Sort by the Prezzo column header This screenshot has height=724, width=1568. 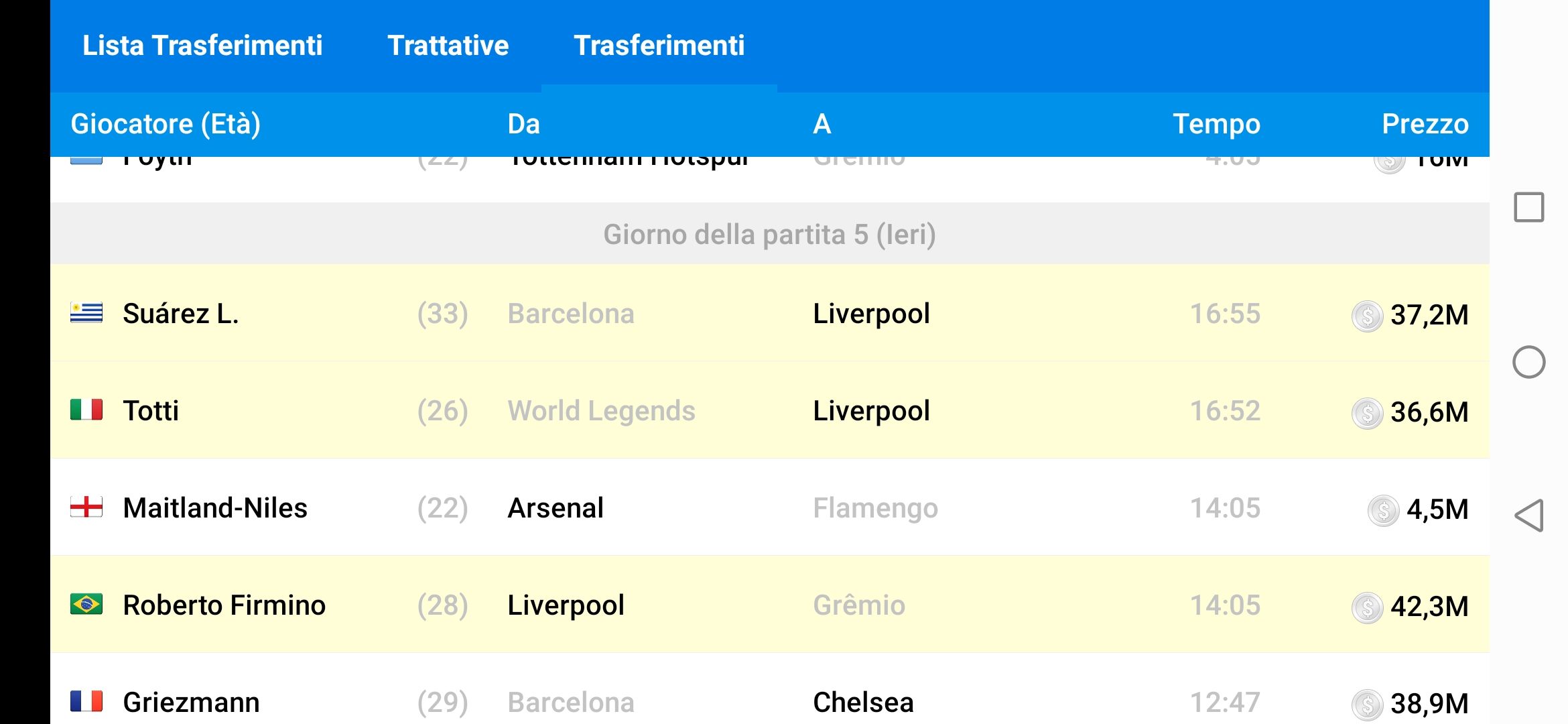(x=1425, y=124)
